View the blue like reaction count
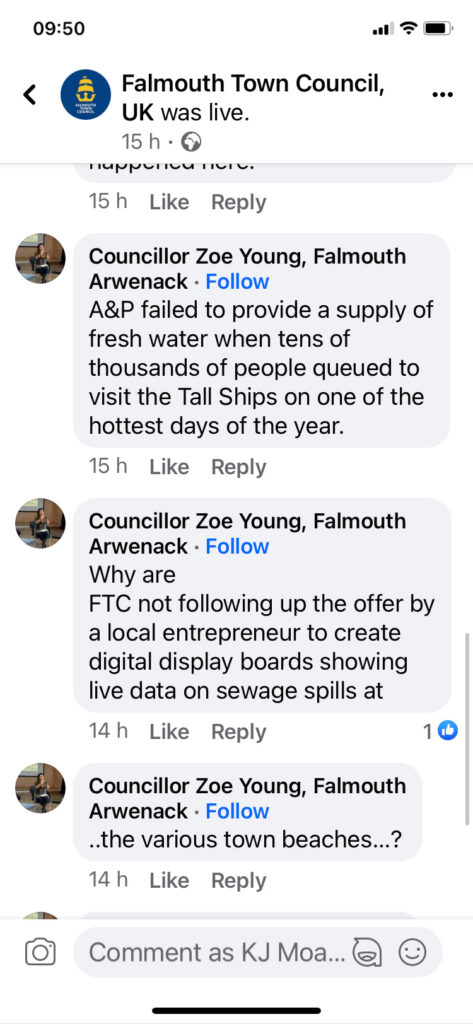The width and height of the screenshot is (473, 1024). [440, 731]
